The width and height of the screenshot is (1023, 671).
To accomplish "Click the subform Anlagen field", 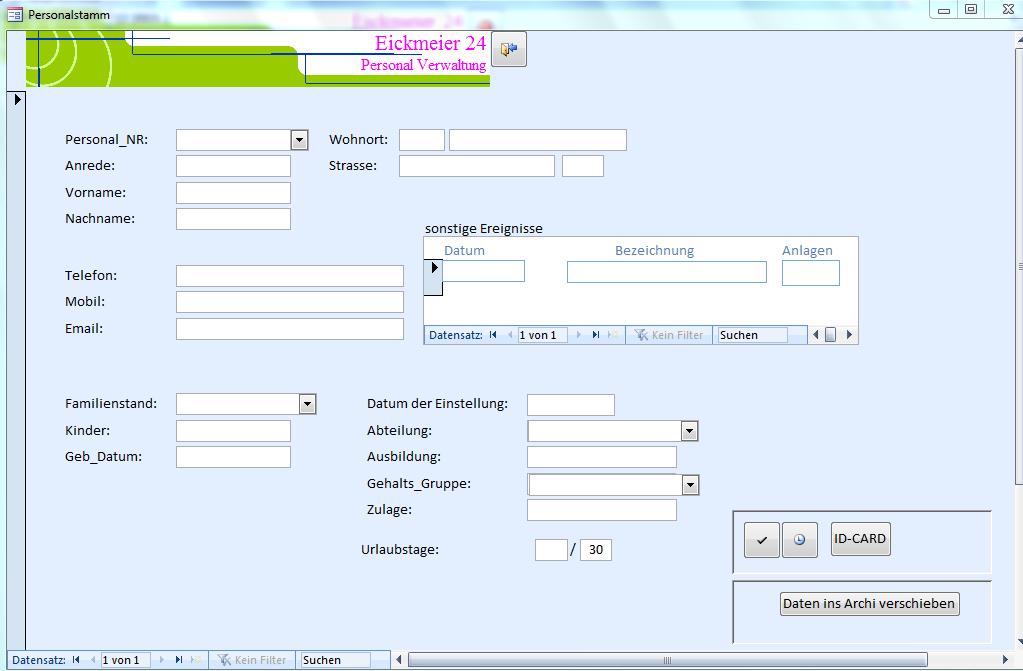I will 811,273.
